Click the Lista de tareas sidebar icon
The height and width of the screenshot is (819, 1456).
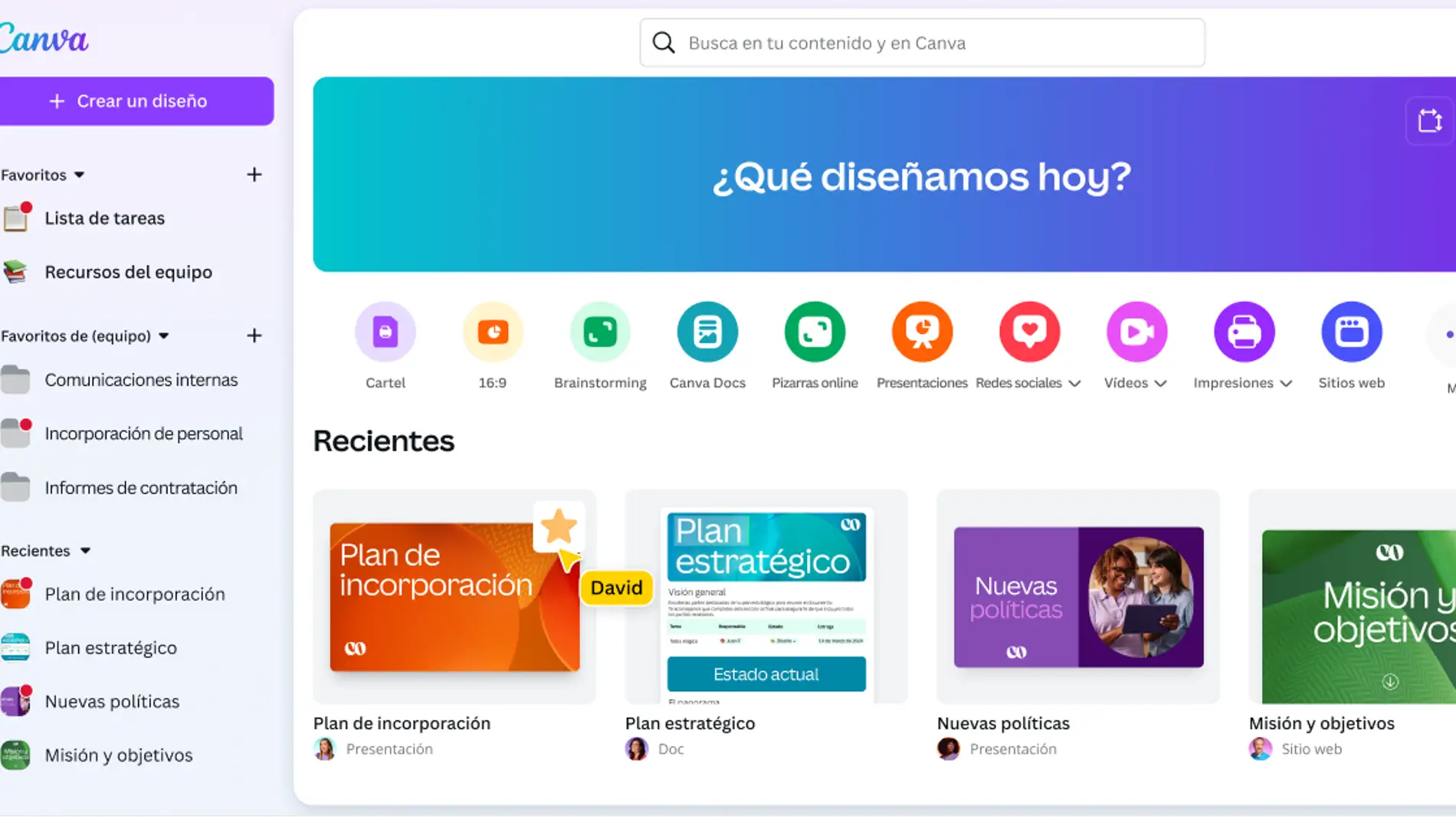15,218
